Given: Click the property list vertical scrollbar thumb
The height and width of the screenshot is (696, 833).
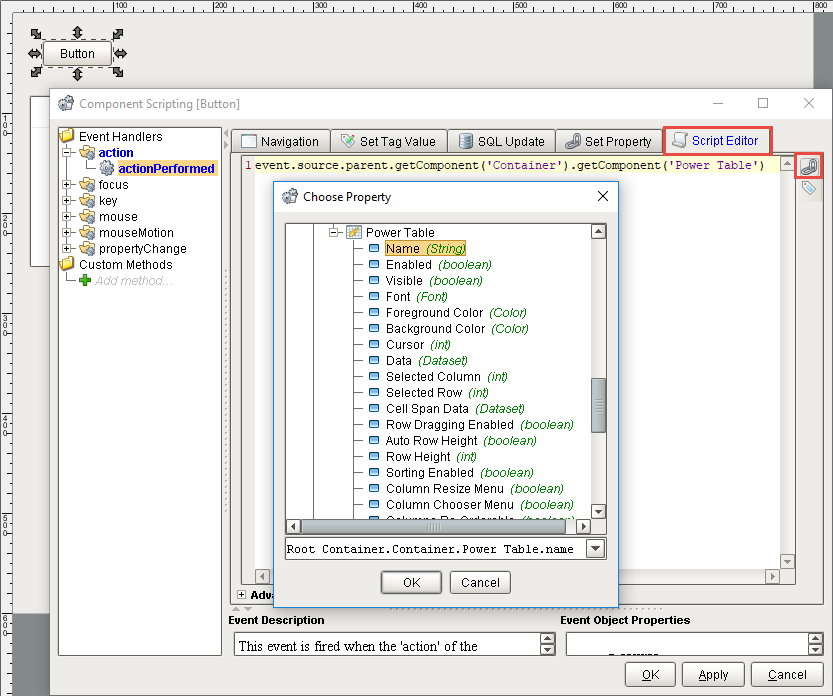Looking at the screenshot, I should click(598, 405).
